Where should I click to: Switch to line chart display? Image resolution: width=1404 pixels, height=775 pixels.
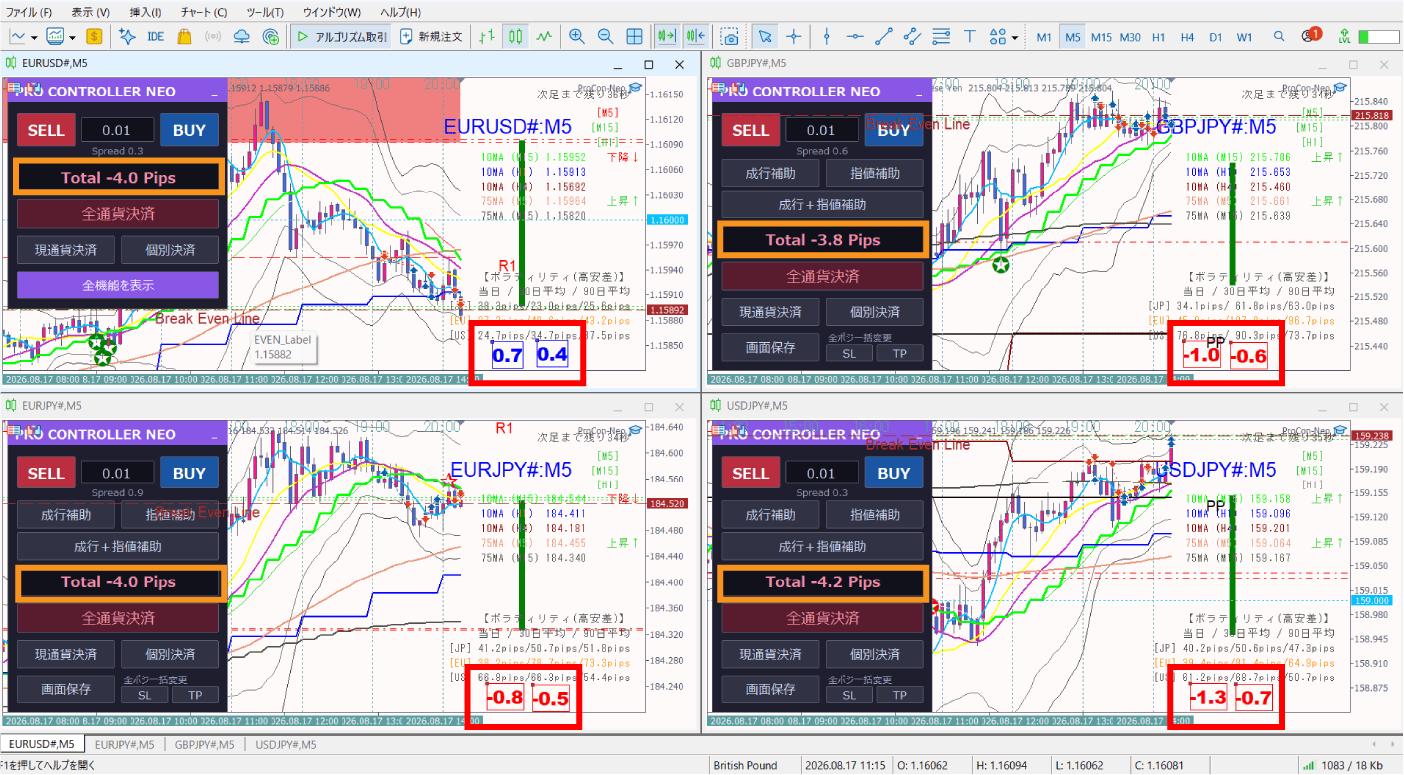click(x=544, y=36)
